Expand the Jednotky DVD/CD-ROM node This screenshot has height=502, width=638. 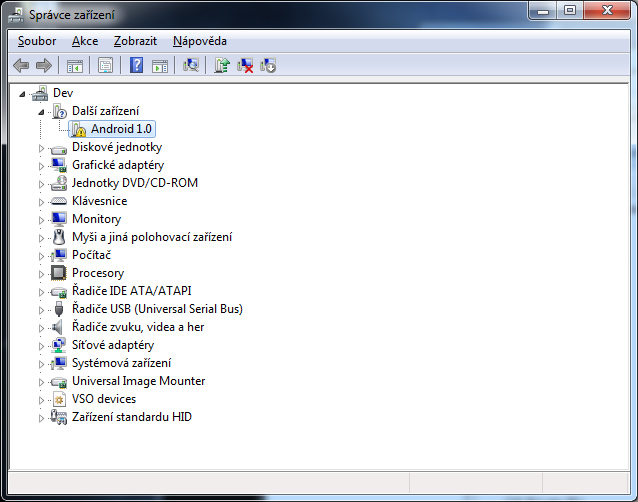[x=41, y=184]
